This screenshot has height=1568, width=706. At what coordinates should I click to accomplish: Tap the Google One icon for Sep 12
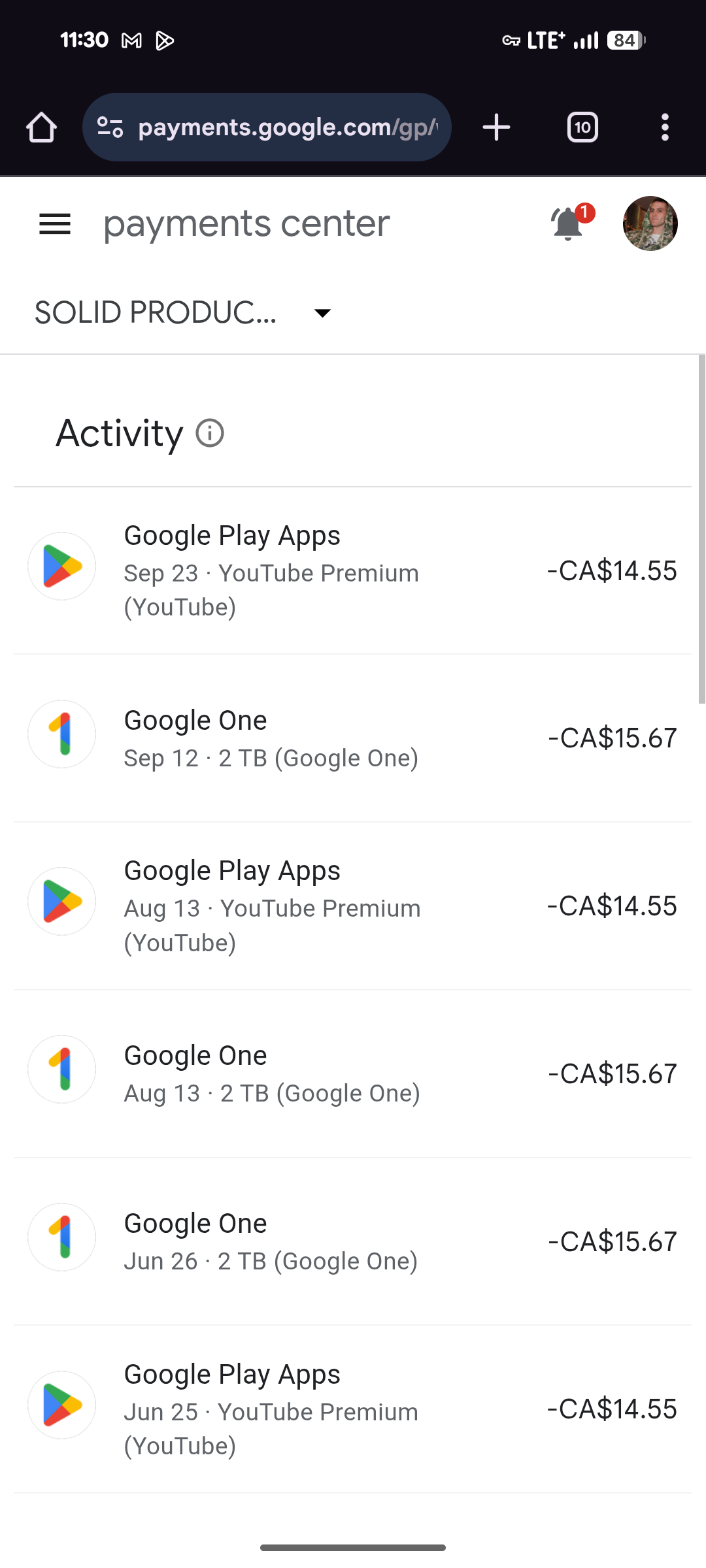[x=62, y=734]
